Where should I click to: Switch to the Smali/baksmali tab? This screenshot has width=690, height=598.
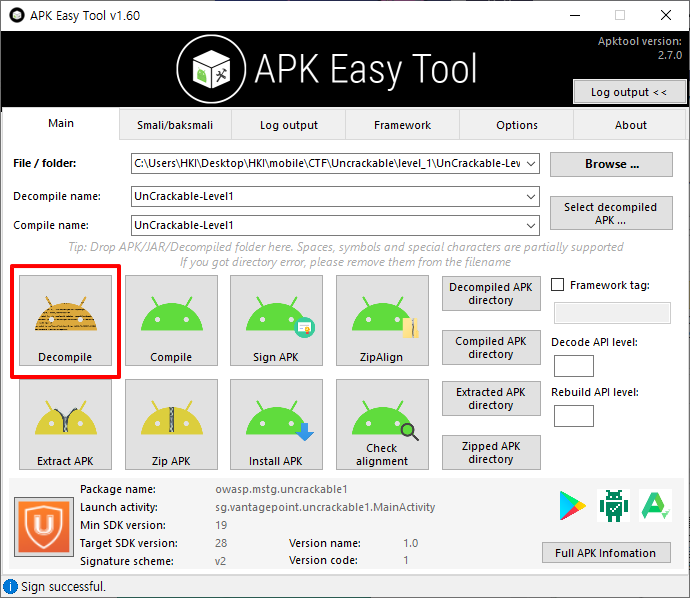[x=175, y=125]
